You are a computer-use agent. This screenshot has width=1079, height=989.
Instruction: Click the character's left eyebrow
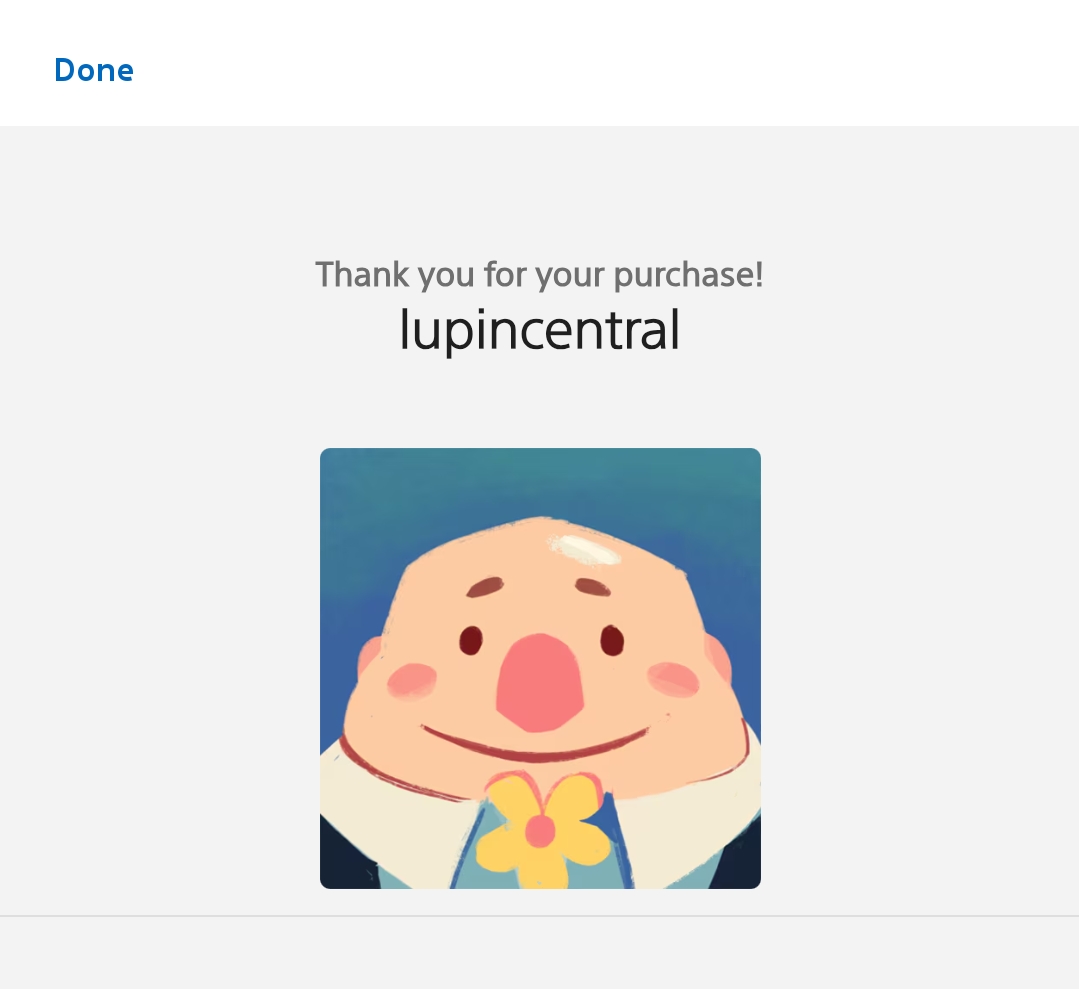tap(486, 587)
